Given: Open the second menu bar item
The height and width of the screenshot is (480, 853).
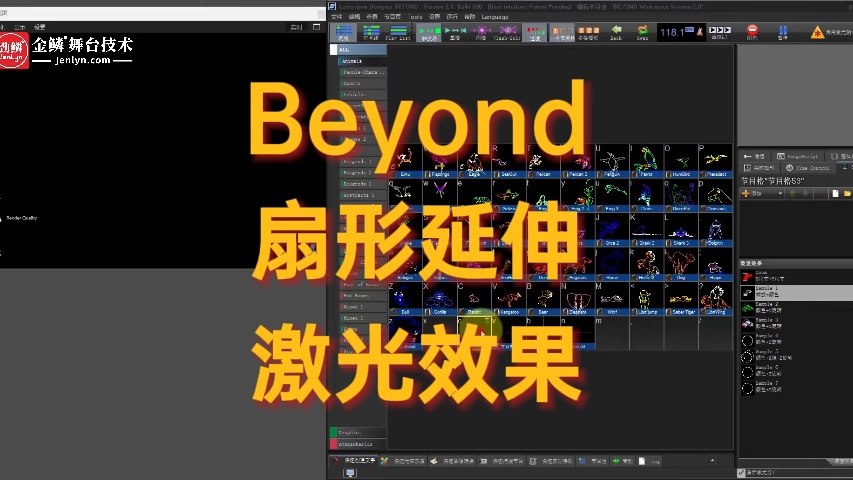Looking at the screenshot, I should (354, 17).
